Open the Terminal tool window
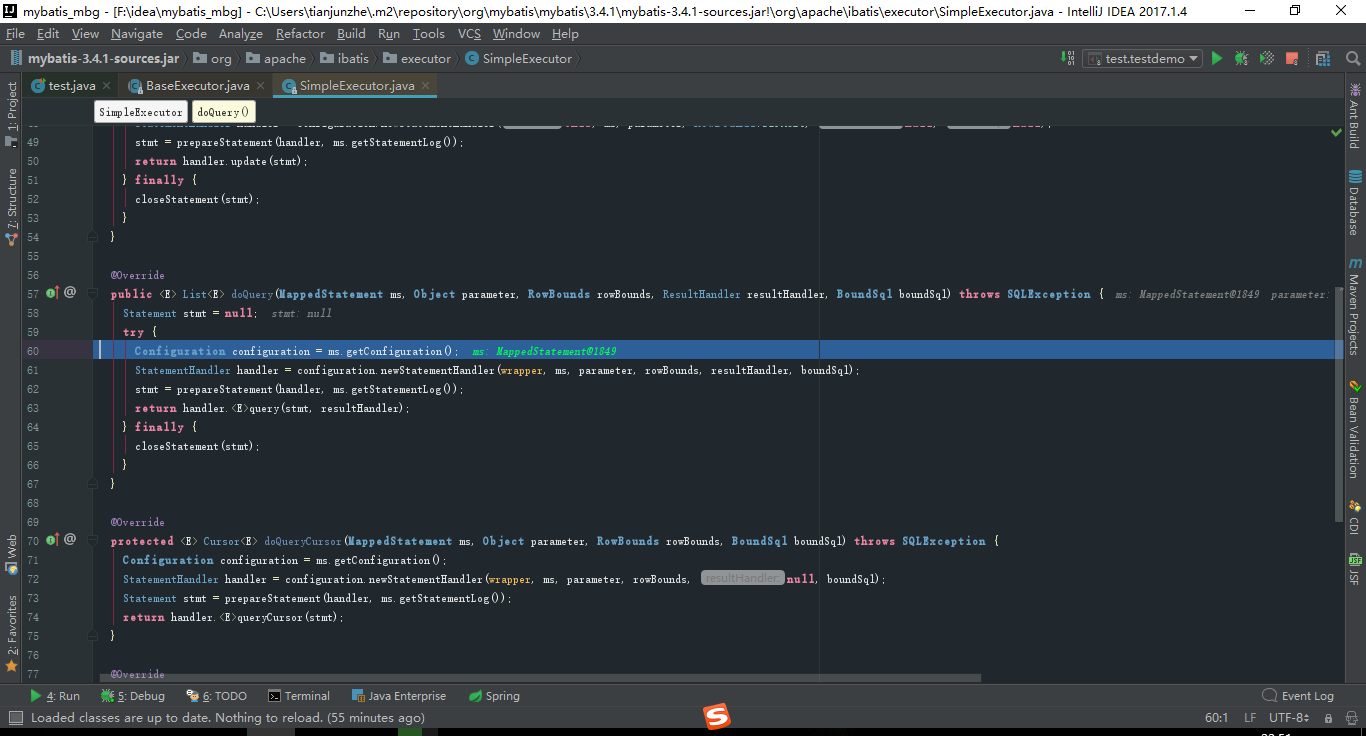This screenshot has width=1366, height=736. (x=299, y=695)
